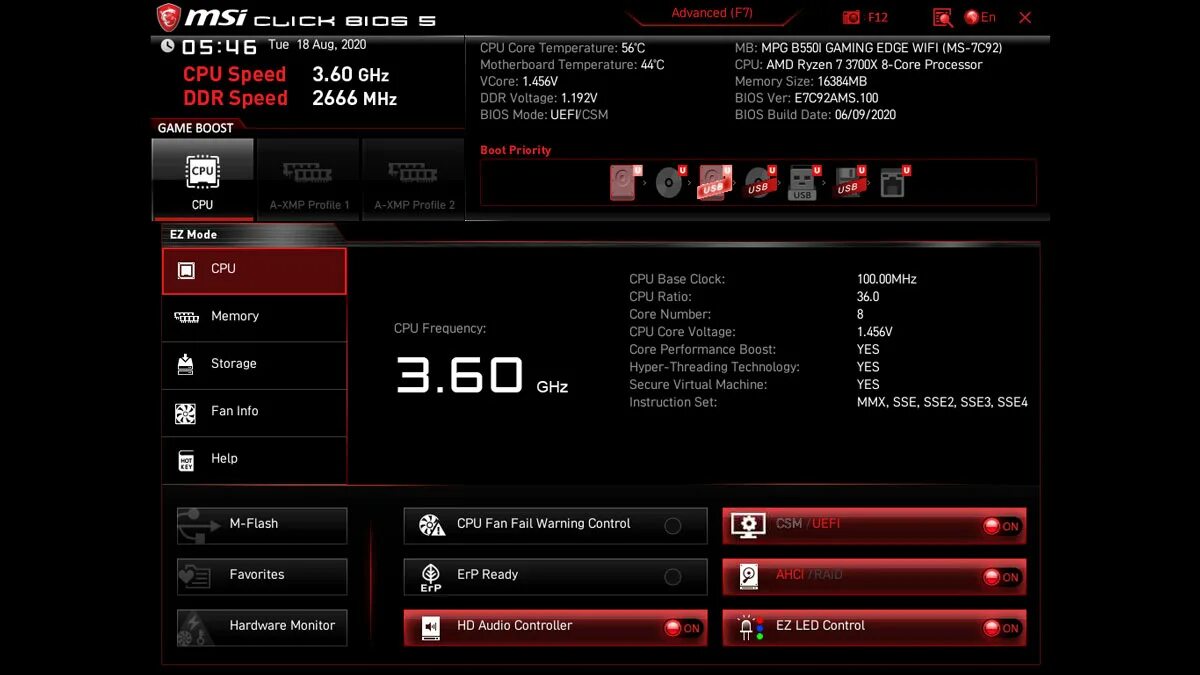Viewport: 1200px width, 675px height.
Task: Click the fan icon in the sidebar
Action: pos(185,412)
